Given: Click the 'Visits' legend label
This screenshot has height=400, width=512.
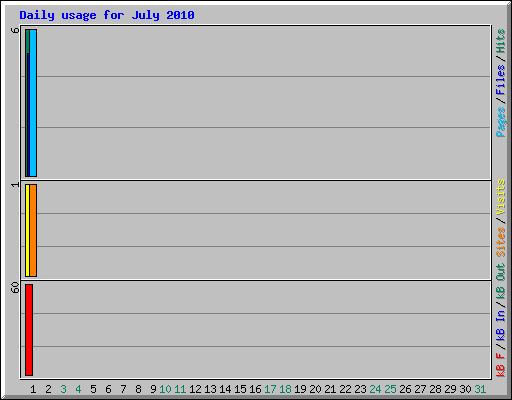Looking at the screenshot, I should (500, 197).
